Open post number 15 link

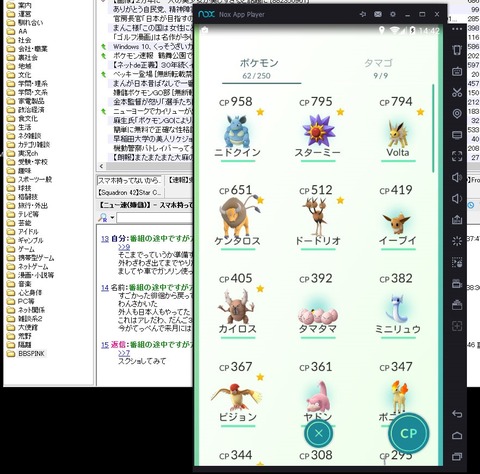[x=105, y=345]
